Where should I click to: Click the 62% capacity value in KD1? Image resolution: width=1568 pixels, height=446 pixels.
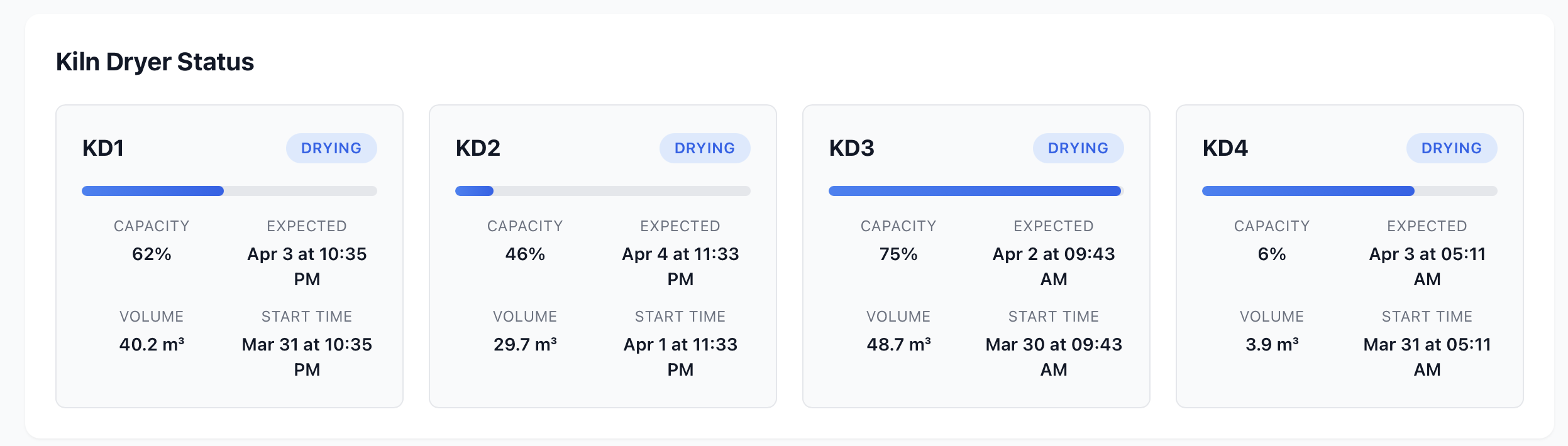(152, 254)
